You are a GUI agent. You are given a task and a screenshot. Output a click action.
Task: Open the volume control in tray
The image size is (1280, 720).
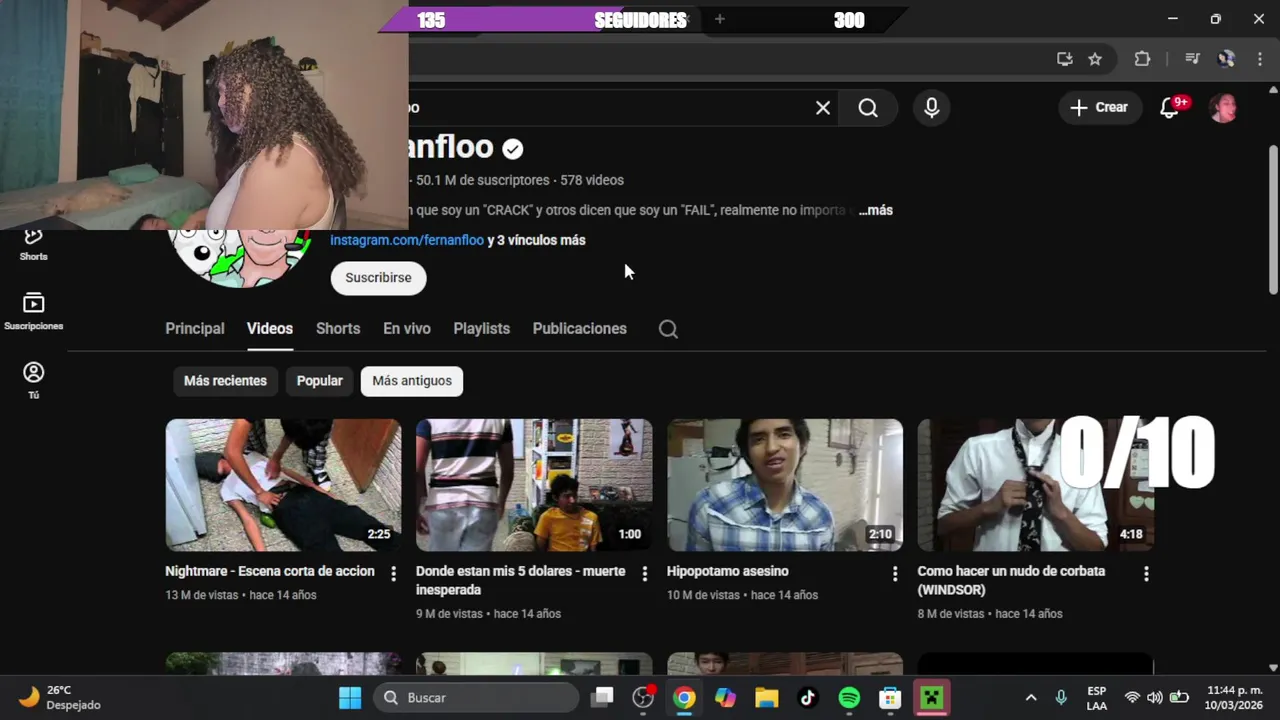click(1155, 697)
